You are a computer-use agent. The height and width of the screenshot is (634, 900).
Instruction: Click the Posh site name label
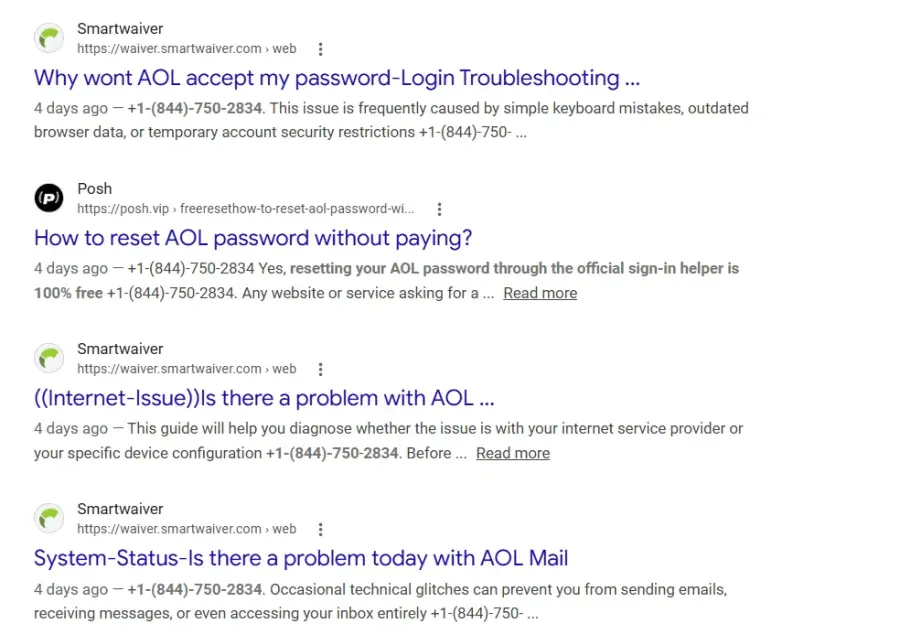[95, 189]
